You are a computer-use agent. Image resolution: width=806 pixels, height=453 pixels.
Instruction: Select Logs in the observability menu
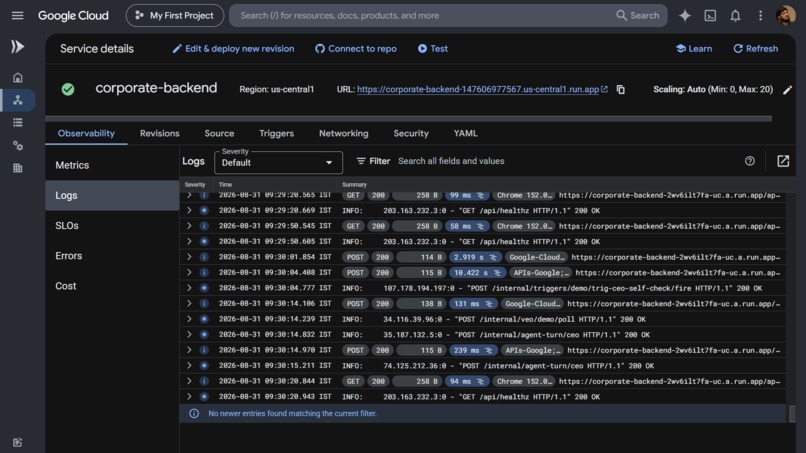(x=112, y=195)
